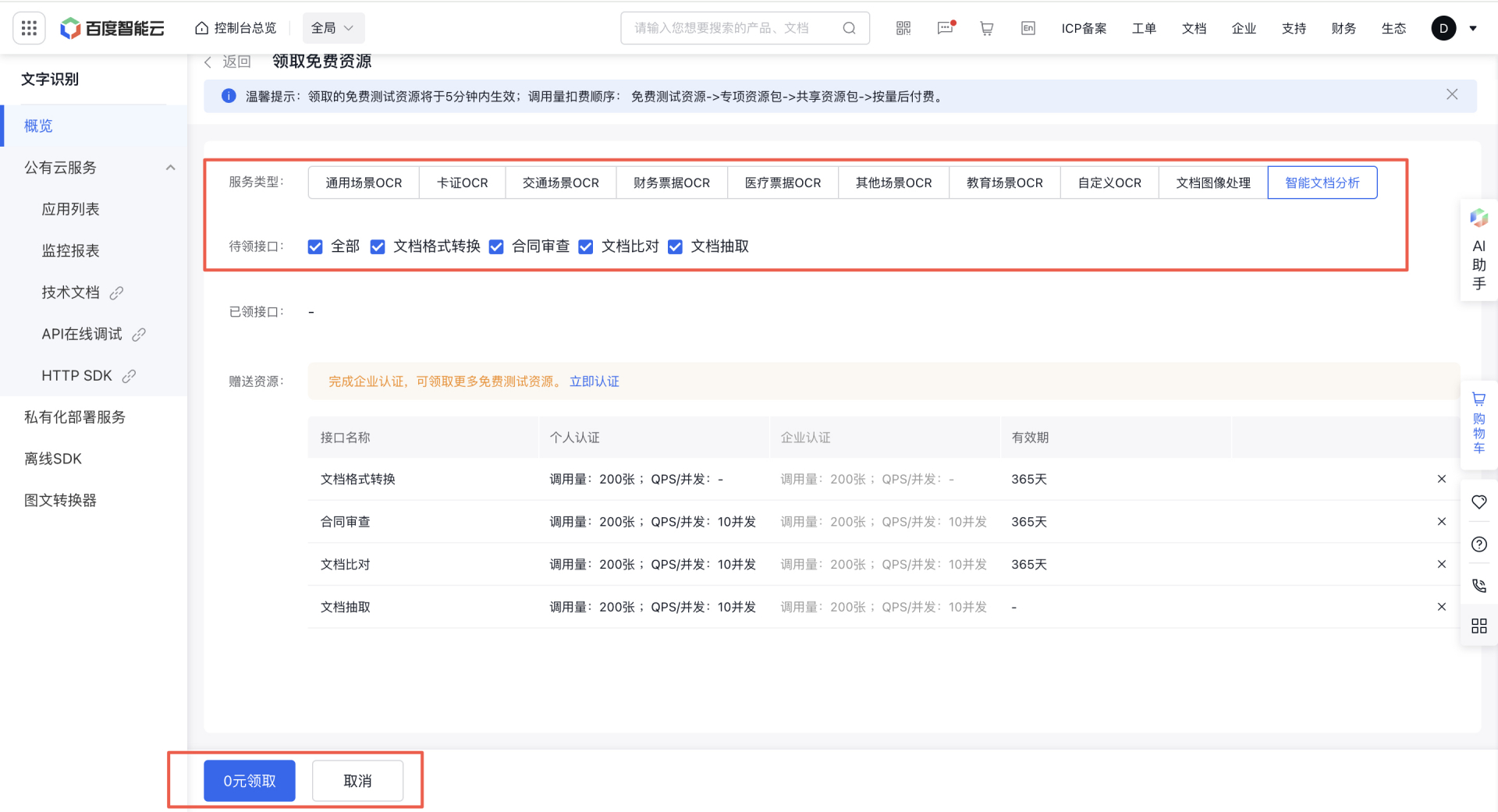The width and height of the screenshot is (1498, 812).
Task: Select the 文档图像处理 service type
Action: [1213, 183]
